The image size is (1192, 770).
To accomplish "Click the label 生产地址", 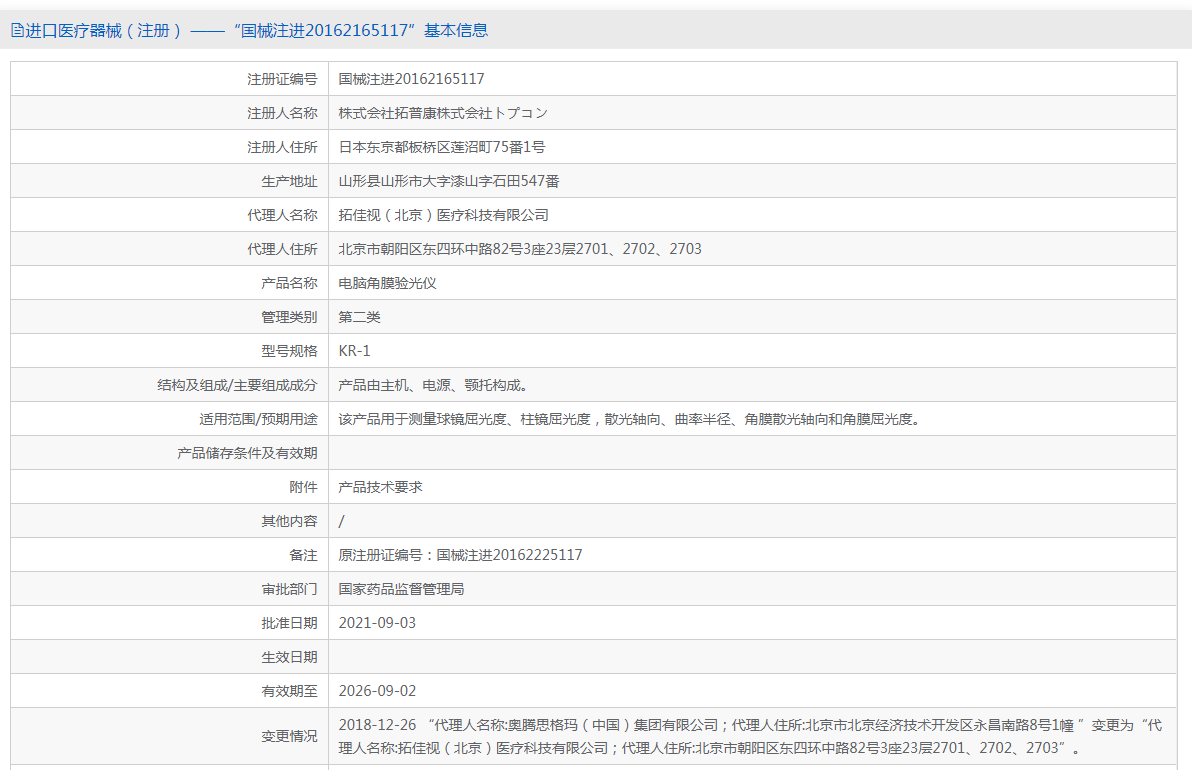I will (x=289, y=181).
